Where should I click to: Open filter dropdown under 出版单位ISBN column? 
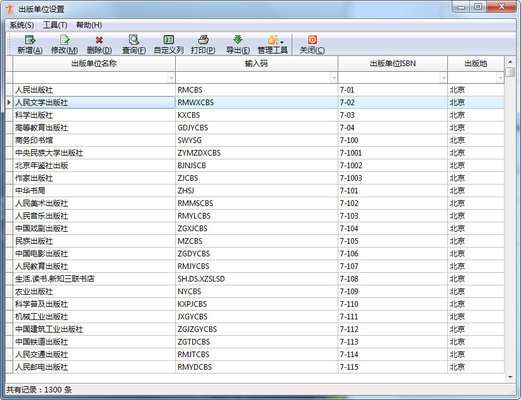[x=443, y=78]
